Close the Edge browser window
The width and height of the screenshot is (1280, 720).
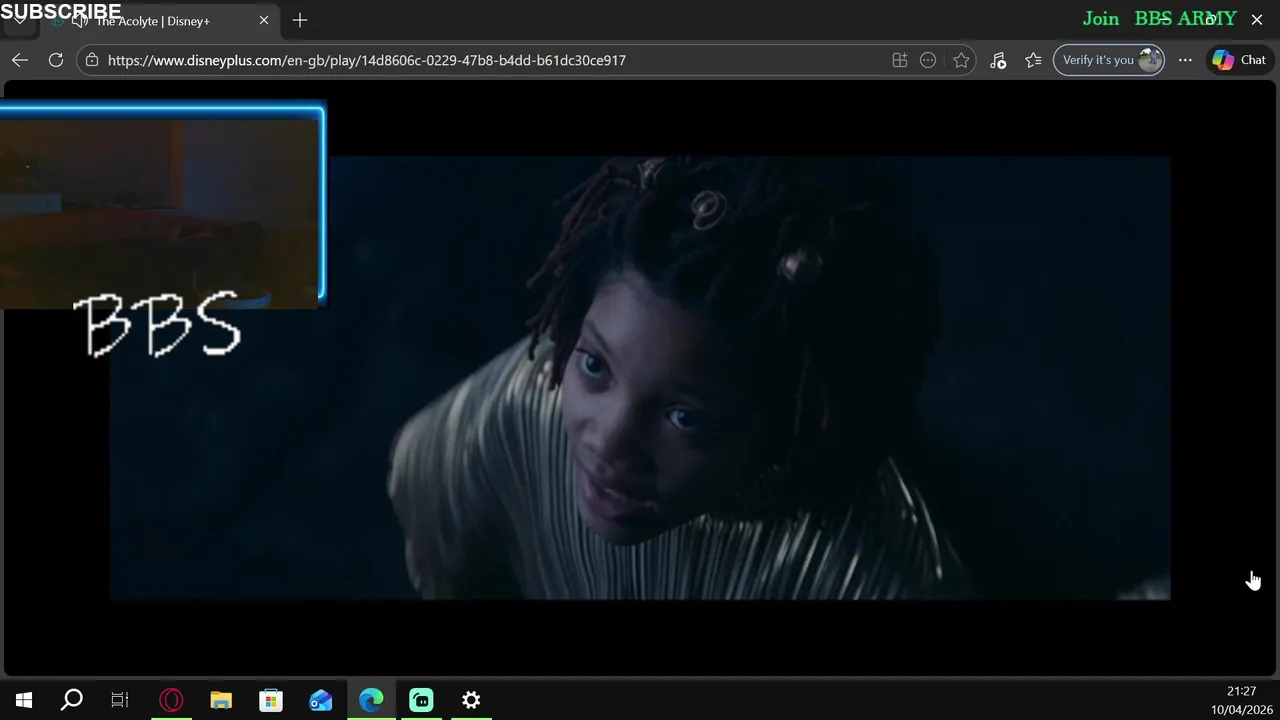pyautogui.click(x=1257, y=19)
